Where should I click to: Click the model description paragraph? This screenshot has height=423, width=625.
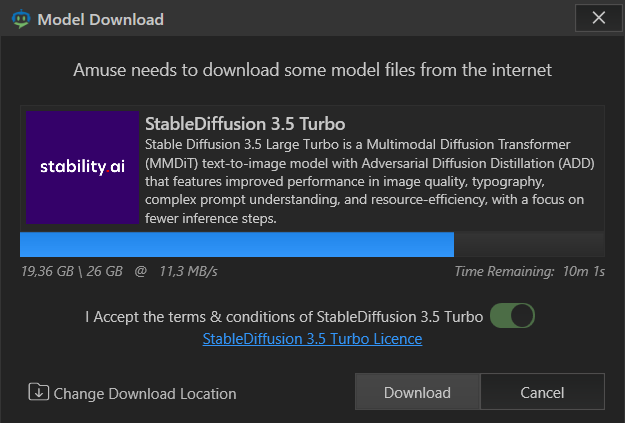click(x=369, y=181)
